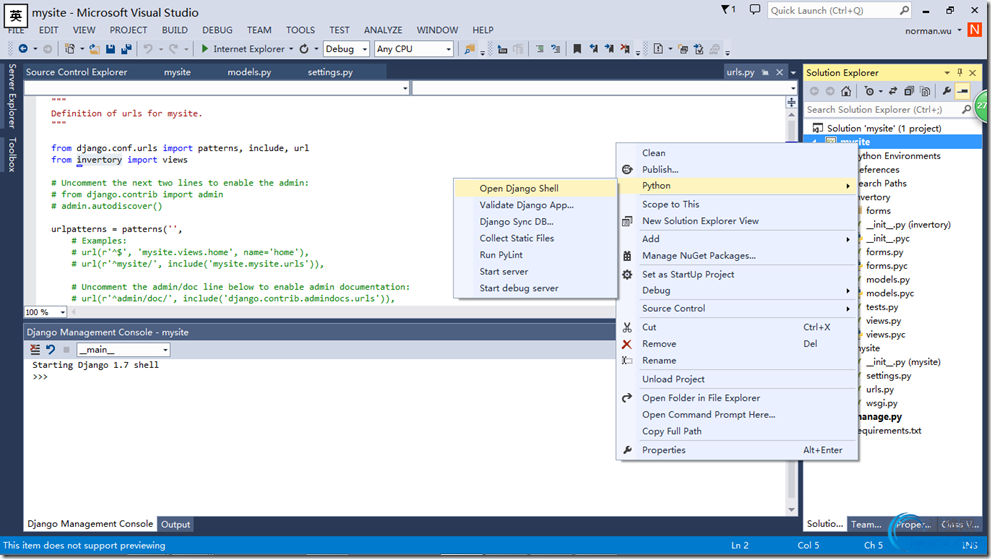Expand the Add submenu arrow
This screenshot has width=991, height=559.
[x=848, y=239]
